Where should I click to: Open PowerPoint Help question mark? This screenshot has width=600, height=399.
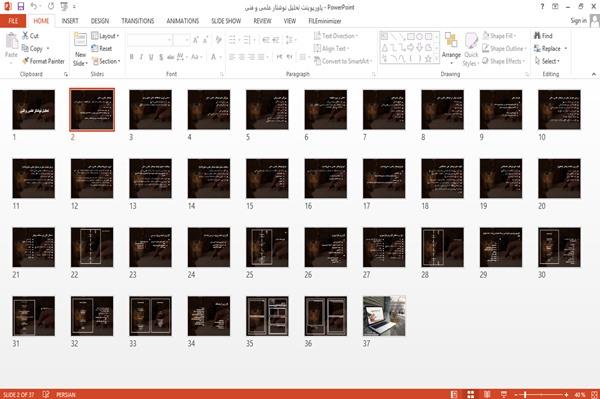click(542, 7)
